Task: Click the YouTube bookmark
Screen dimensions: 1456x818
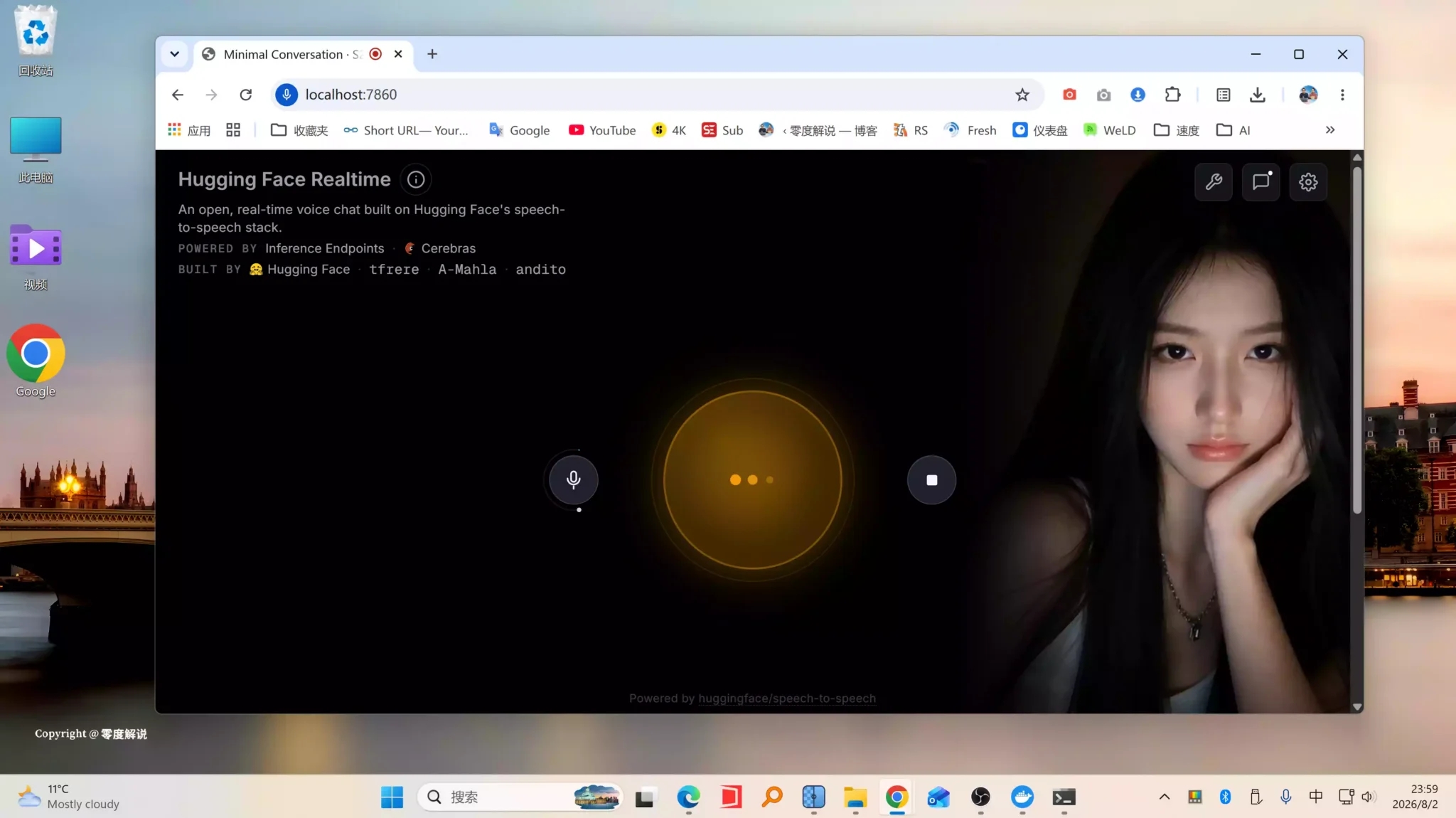Action: click(x=602, y=130)
